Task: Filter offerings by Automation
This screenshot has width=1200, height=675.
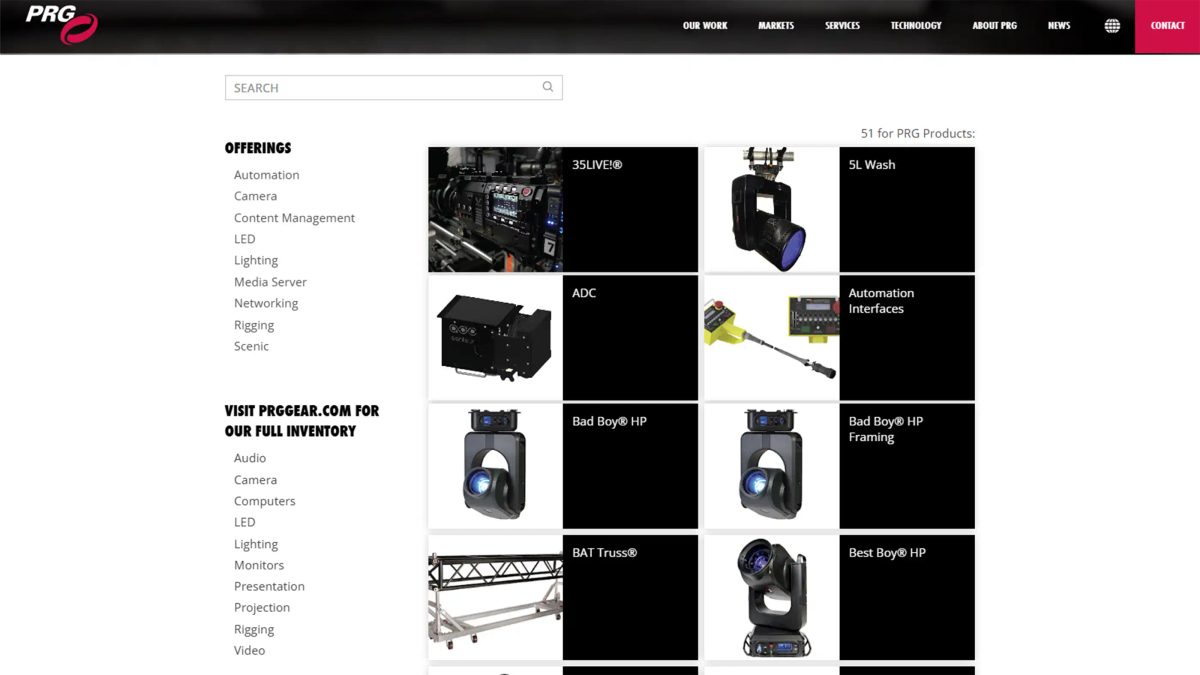Action: click(266, 175)
